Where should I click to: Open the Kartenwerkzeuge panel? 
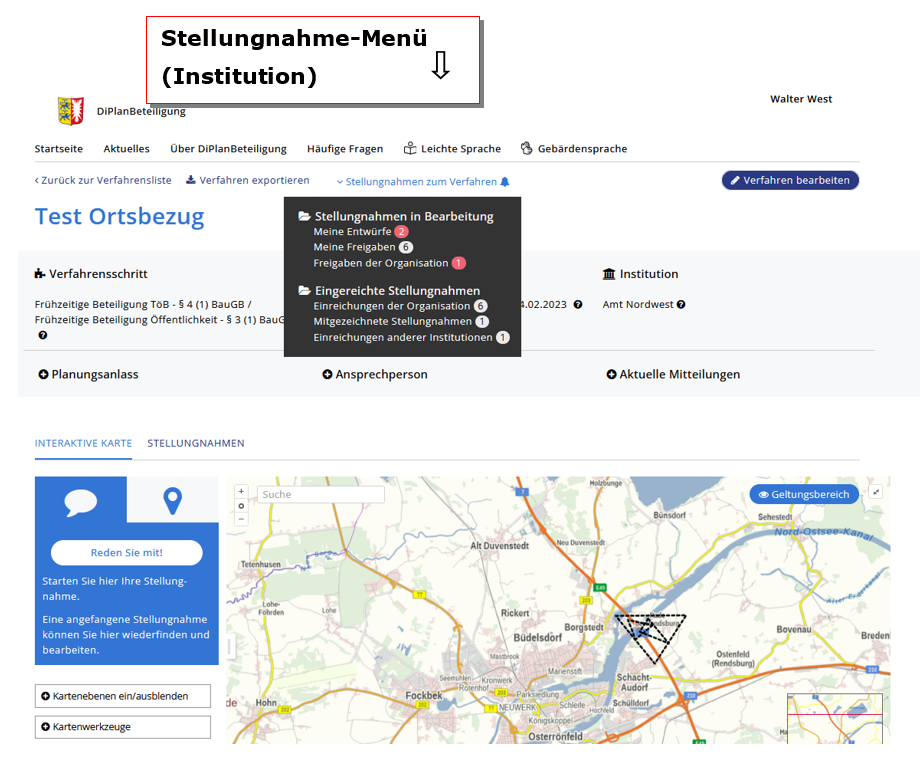[123, 727]
